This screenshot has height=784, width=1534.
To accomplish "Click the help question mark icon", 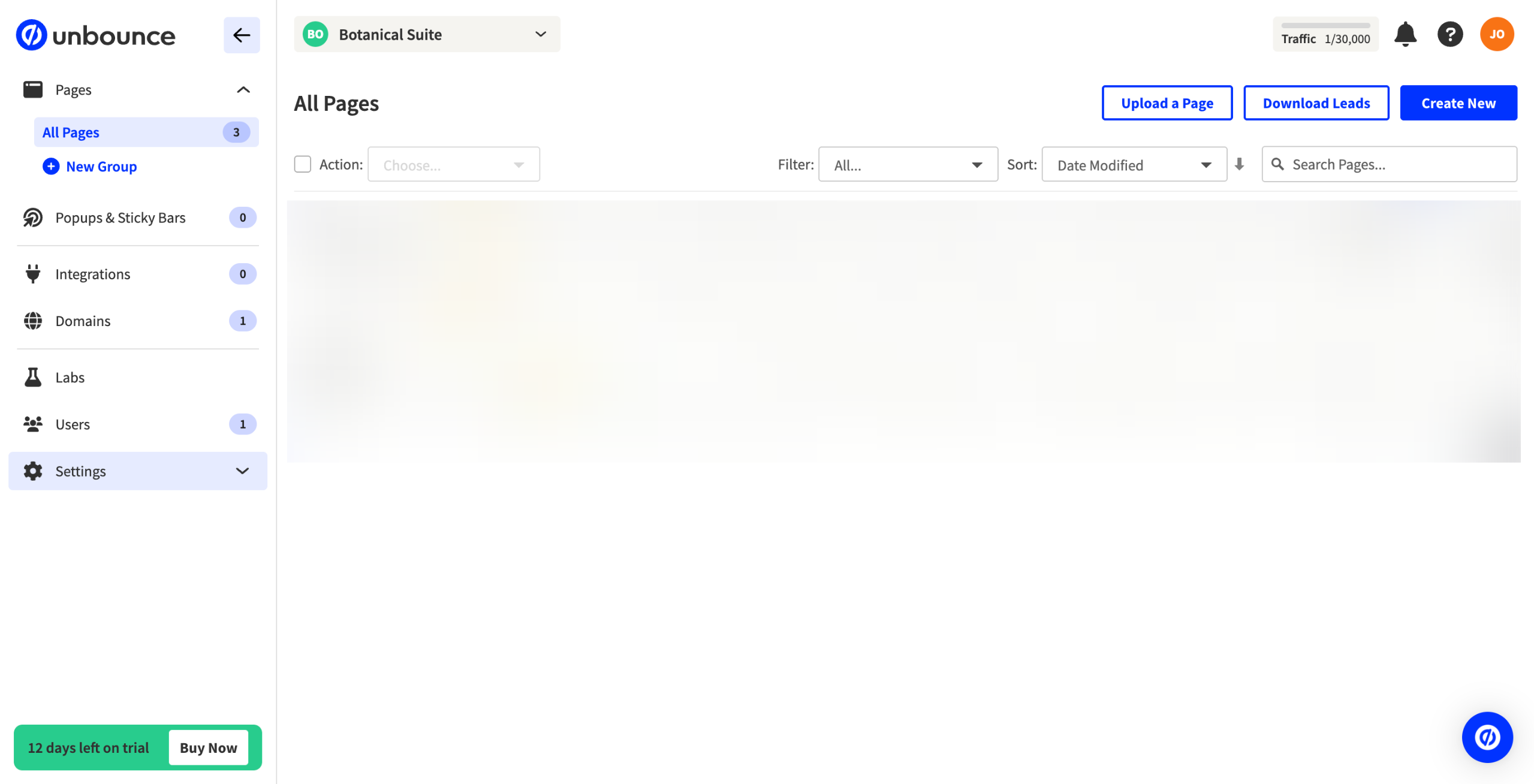I will pos(1449,34).
